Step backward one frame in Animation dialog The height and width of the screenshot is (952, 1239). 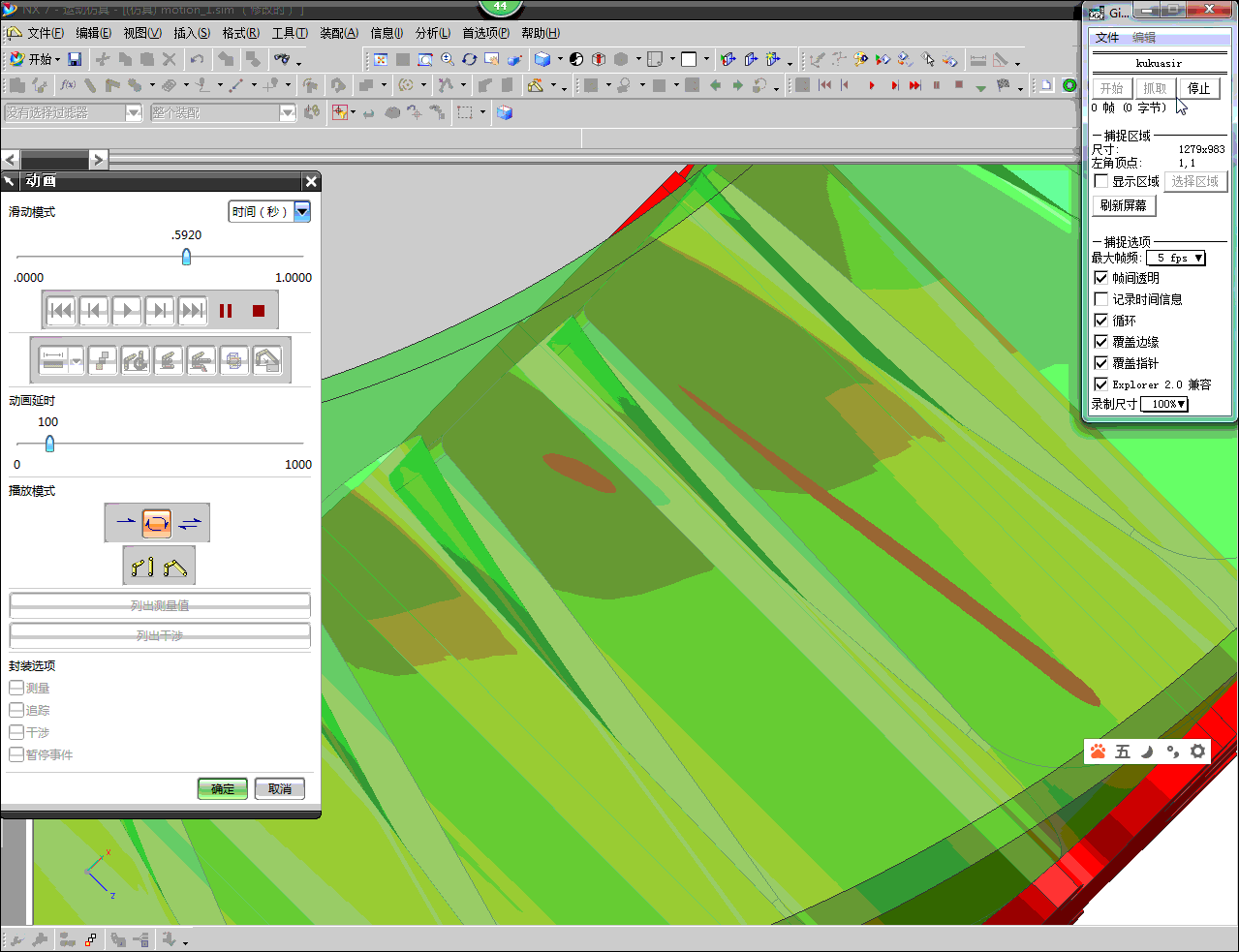(x=93, y=311)
